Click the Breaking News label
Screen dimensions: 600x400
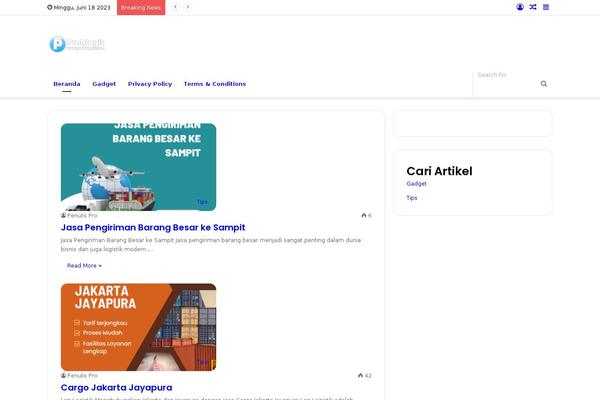pyautogui.click(x=141, y=8)
